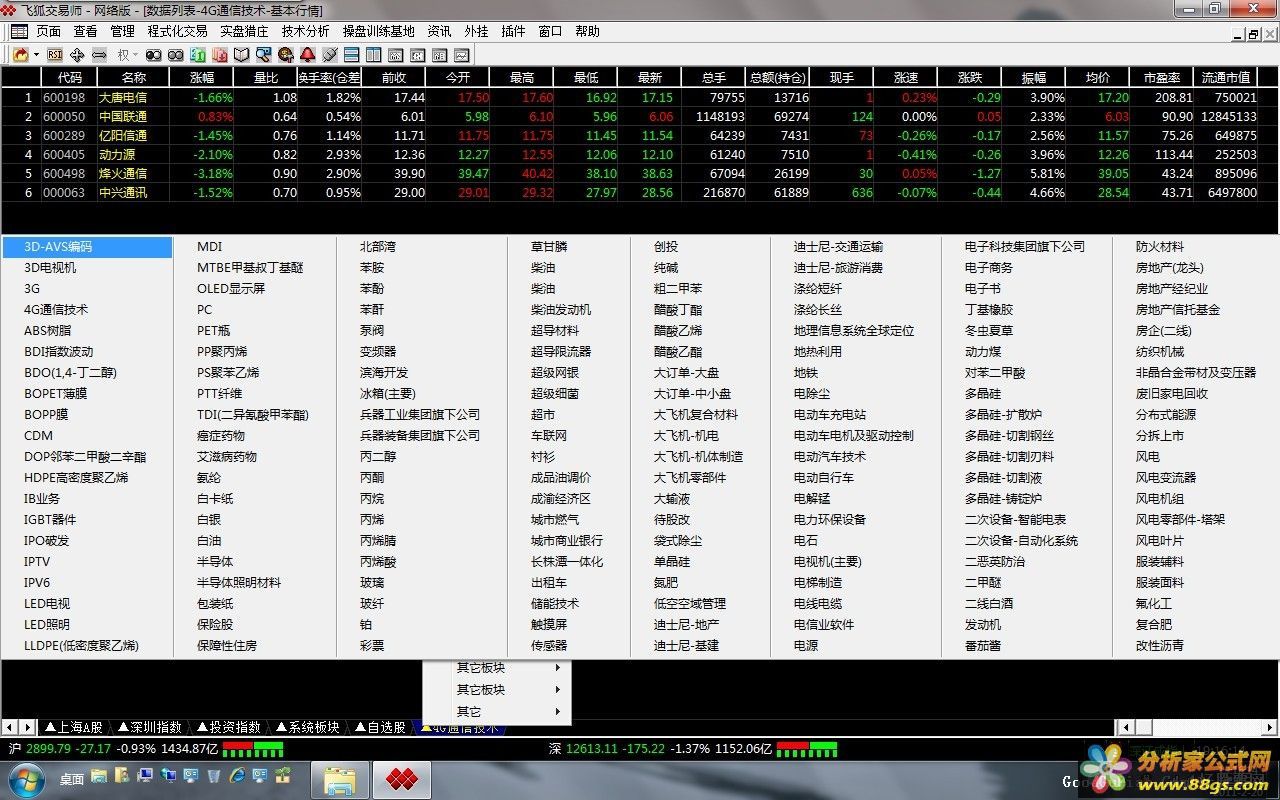The height and width of the screenshot is (800, 1280).
Task: Open Windows Explorer from the taskbar
Action: click(x=340, y=779)
